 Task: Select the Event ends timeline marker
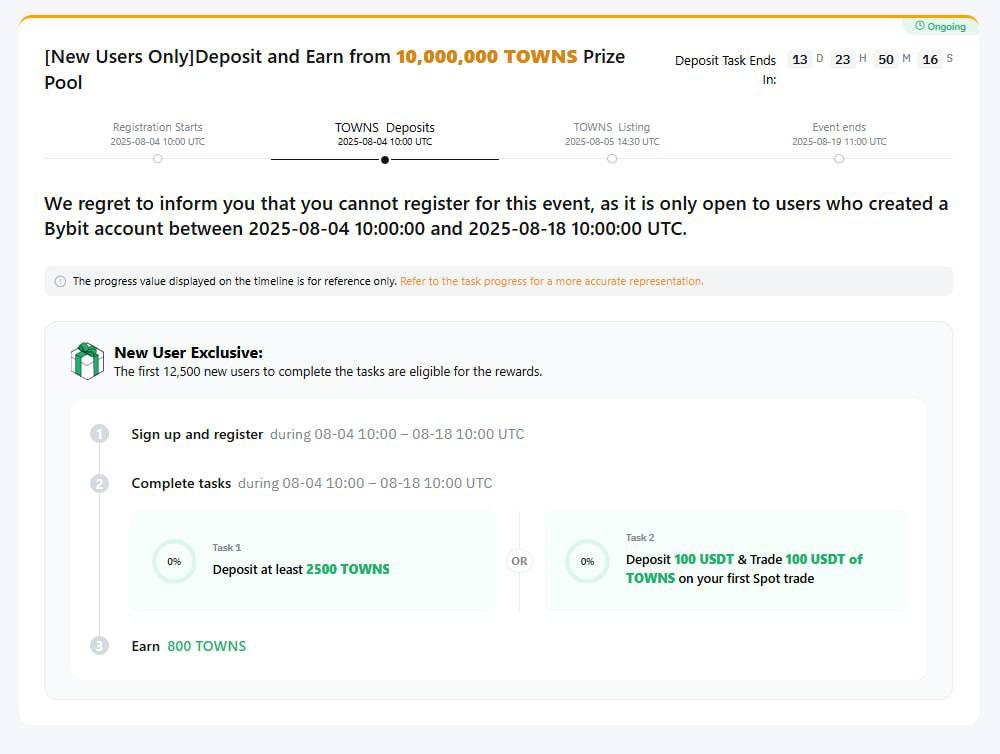839,159
